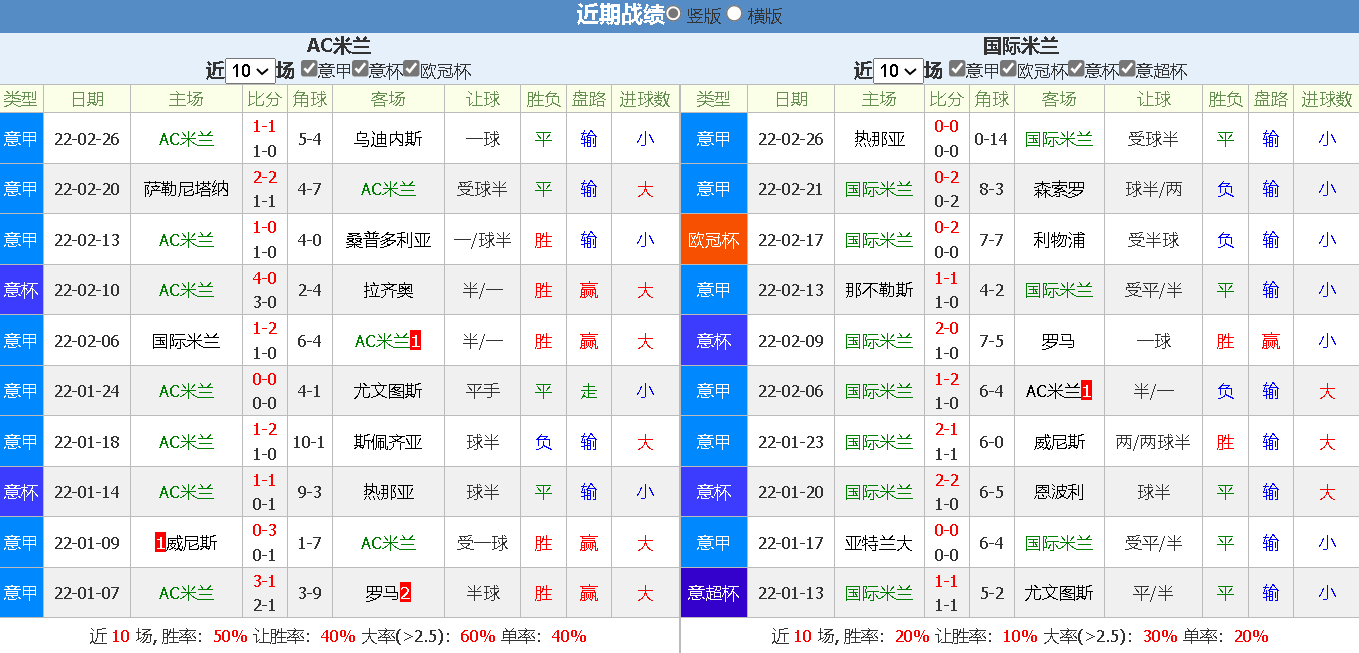Viewport: 1359px width, 653px height.
Task: Click date 22-01-13 in 国际米兰 table
Action: [x=791, y=593]
